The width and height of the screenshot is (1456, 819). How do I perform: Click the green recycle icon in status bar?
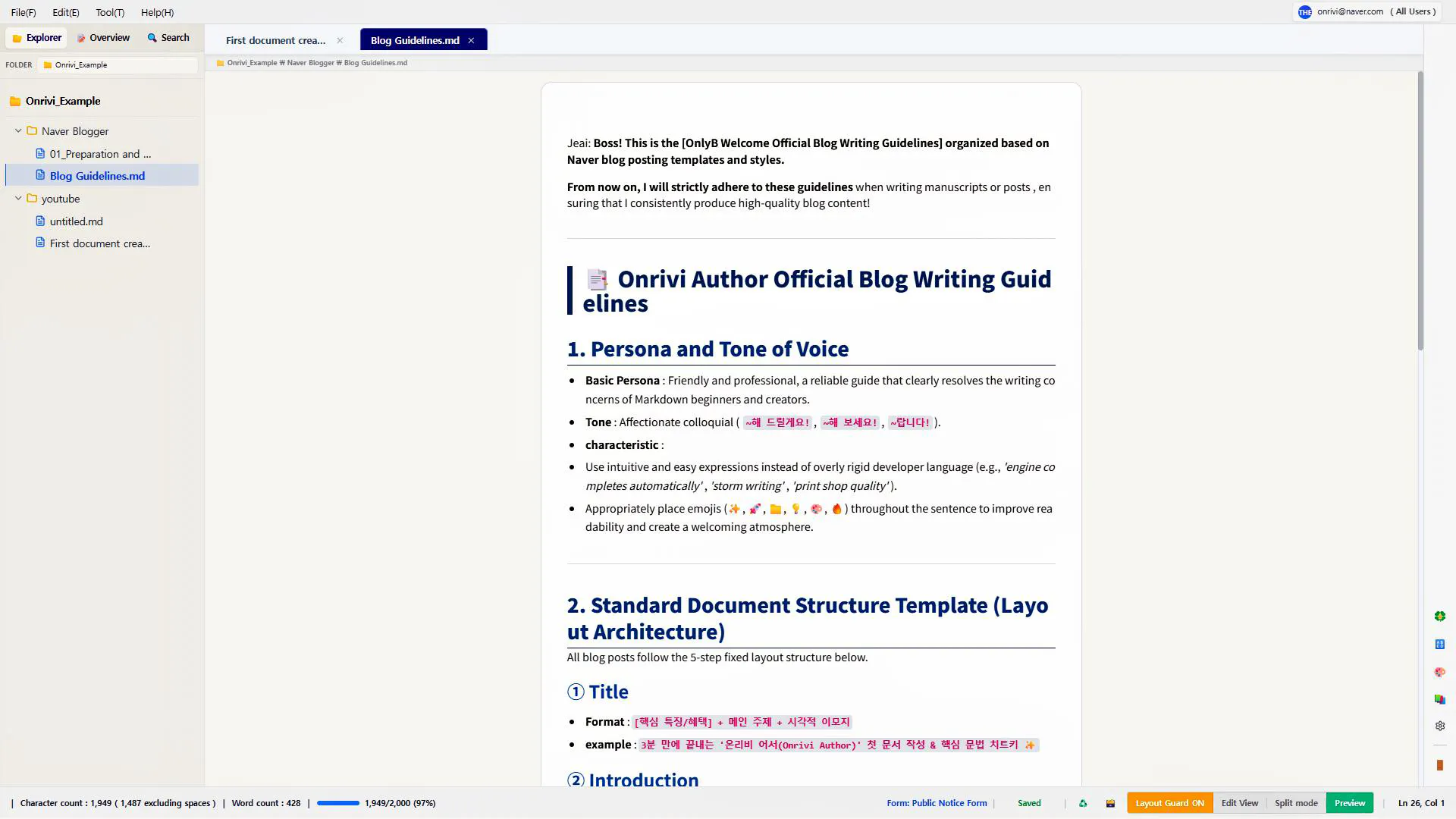tap(1083, 803)
